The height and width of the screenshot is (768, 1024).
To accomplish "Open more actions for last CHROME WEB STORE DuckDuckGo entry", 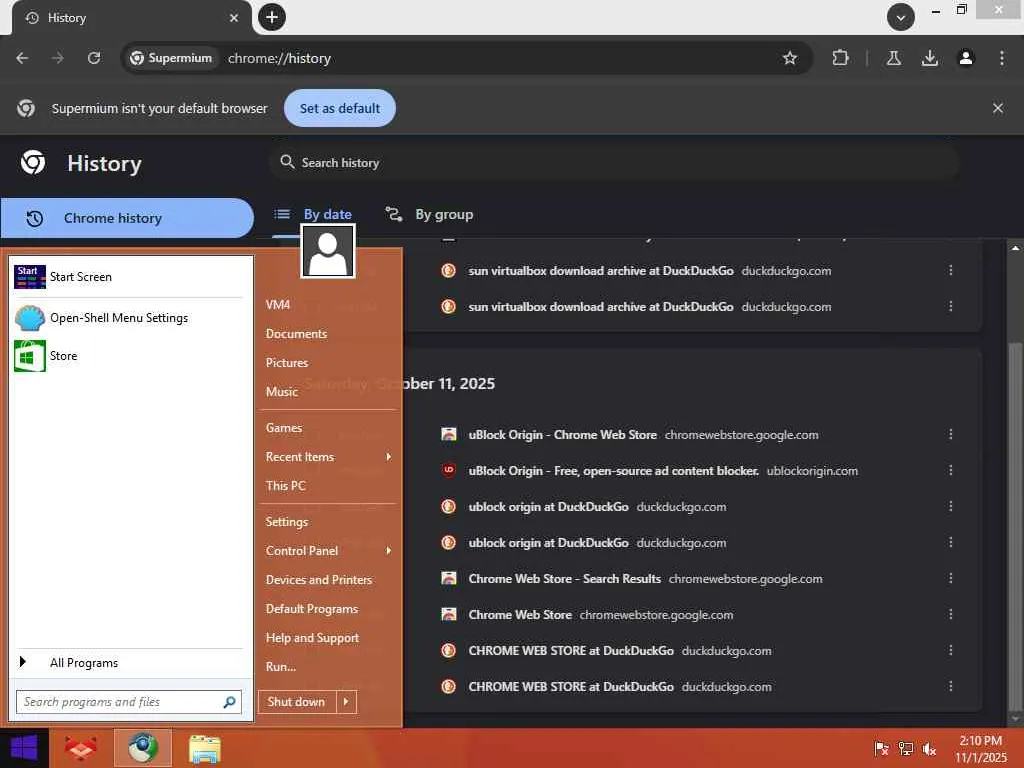I will point(950,686).
